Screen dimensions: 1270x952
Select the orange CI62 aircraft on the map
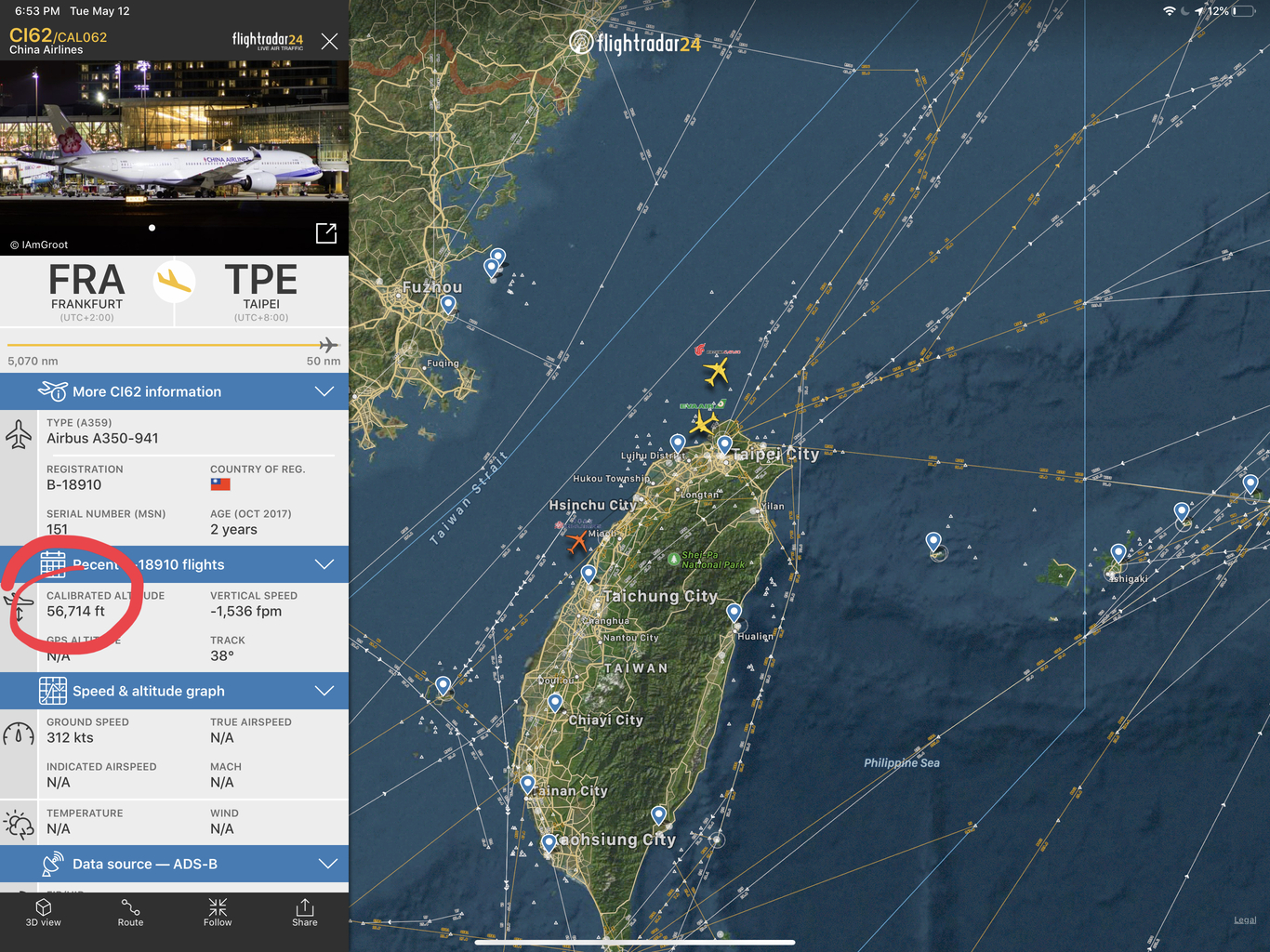tap(577, 540)
